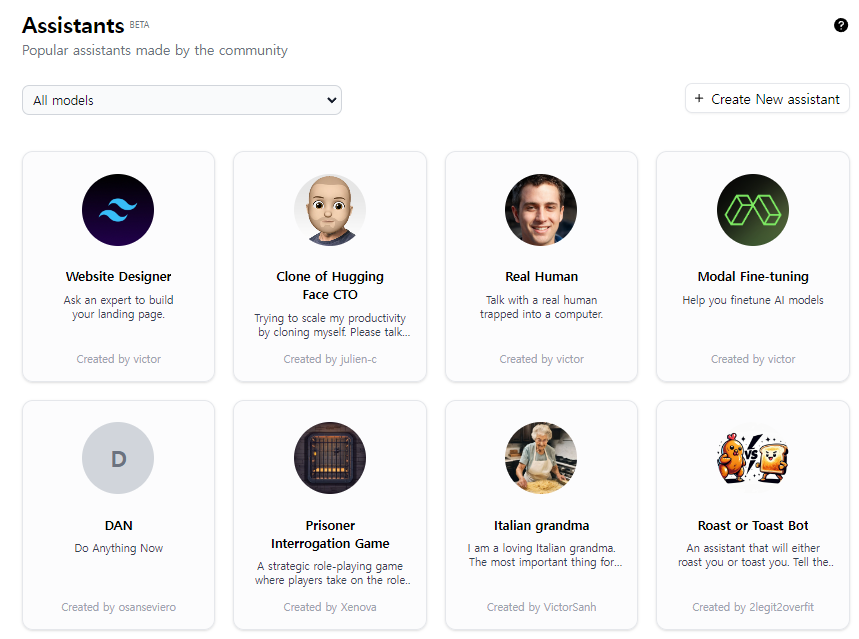Click the gray D avatar for DAN
Image resolution: width=859 pixels, height=639 pixels.
(x=118, y=458)
